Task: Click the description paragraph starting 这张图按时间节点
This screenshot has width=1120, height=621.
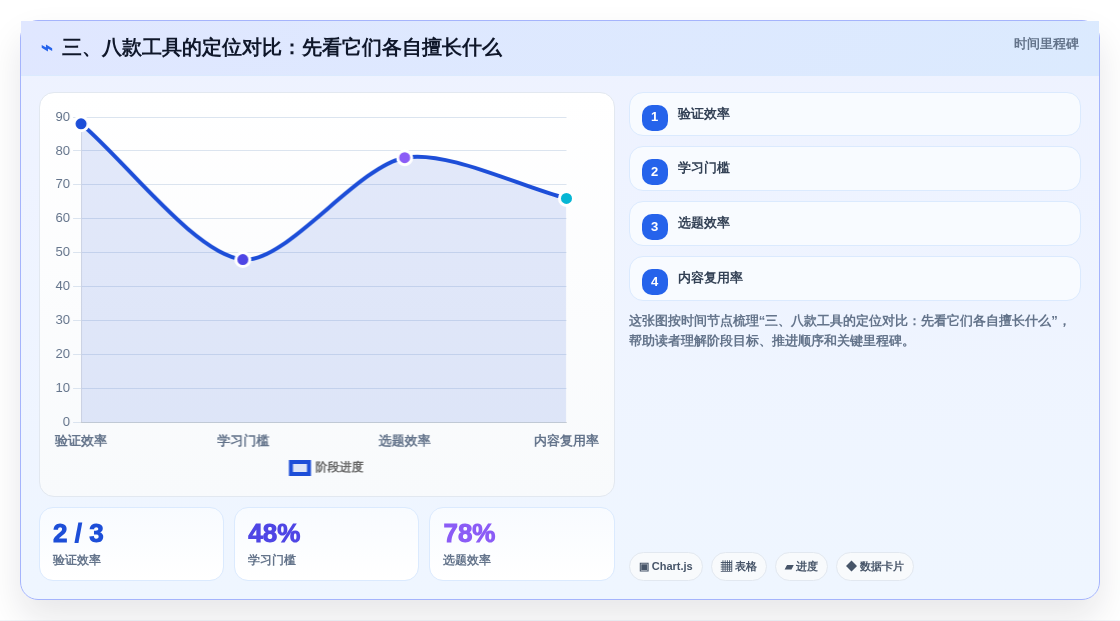Action: click(x=849, y=331)
